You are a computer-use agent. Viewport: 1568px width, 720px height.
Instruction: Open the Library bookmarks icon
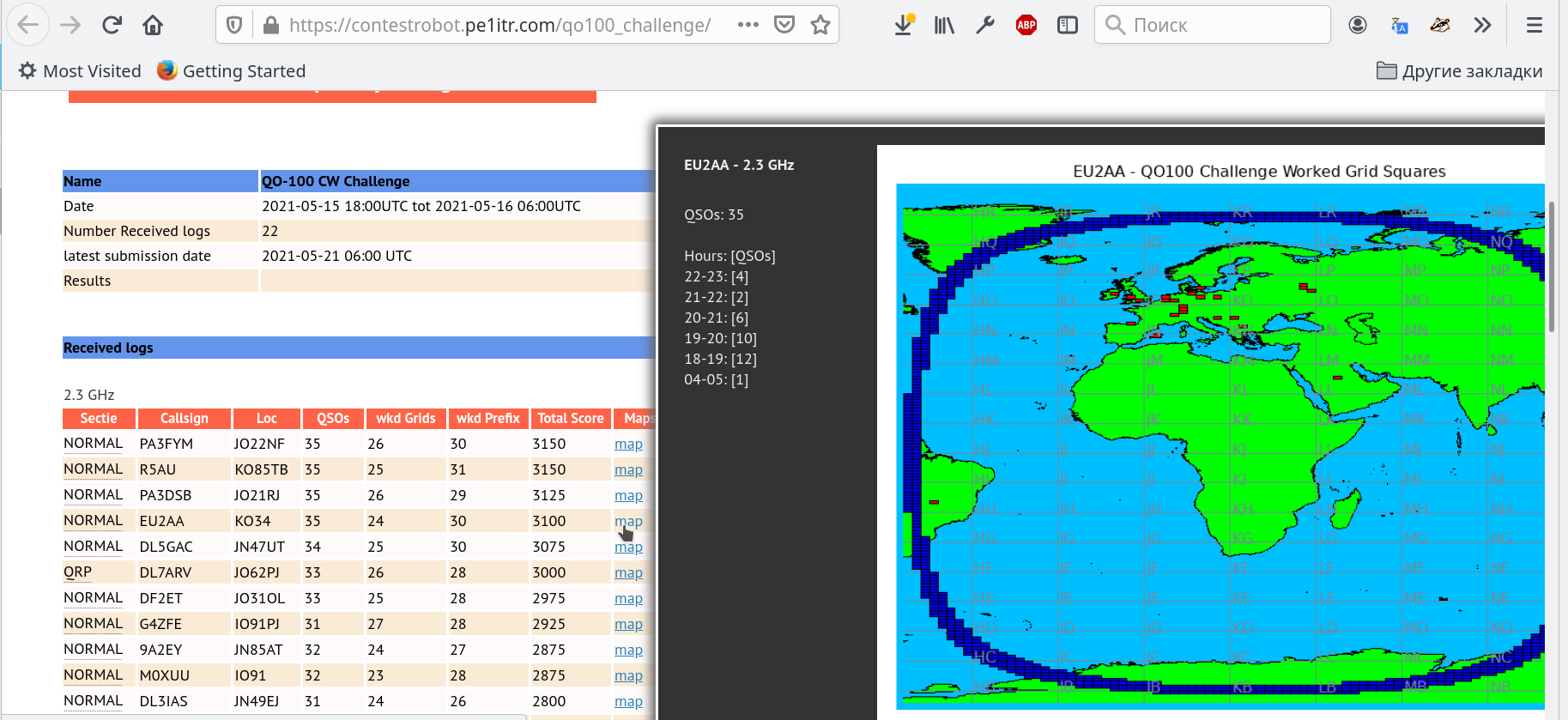pos(944,25)
